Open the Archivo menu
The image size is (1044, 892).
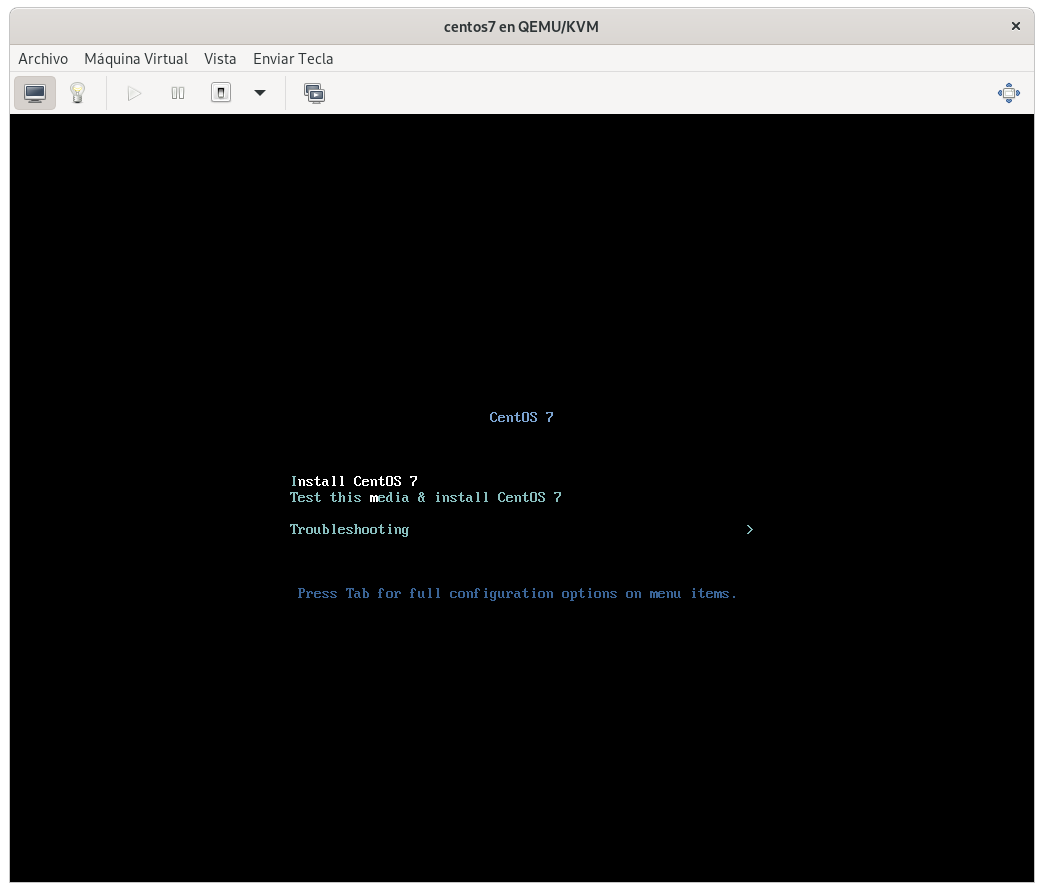coord(43,59)
